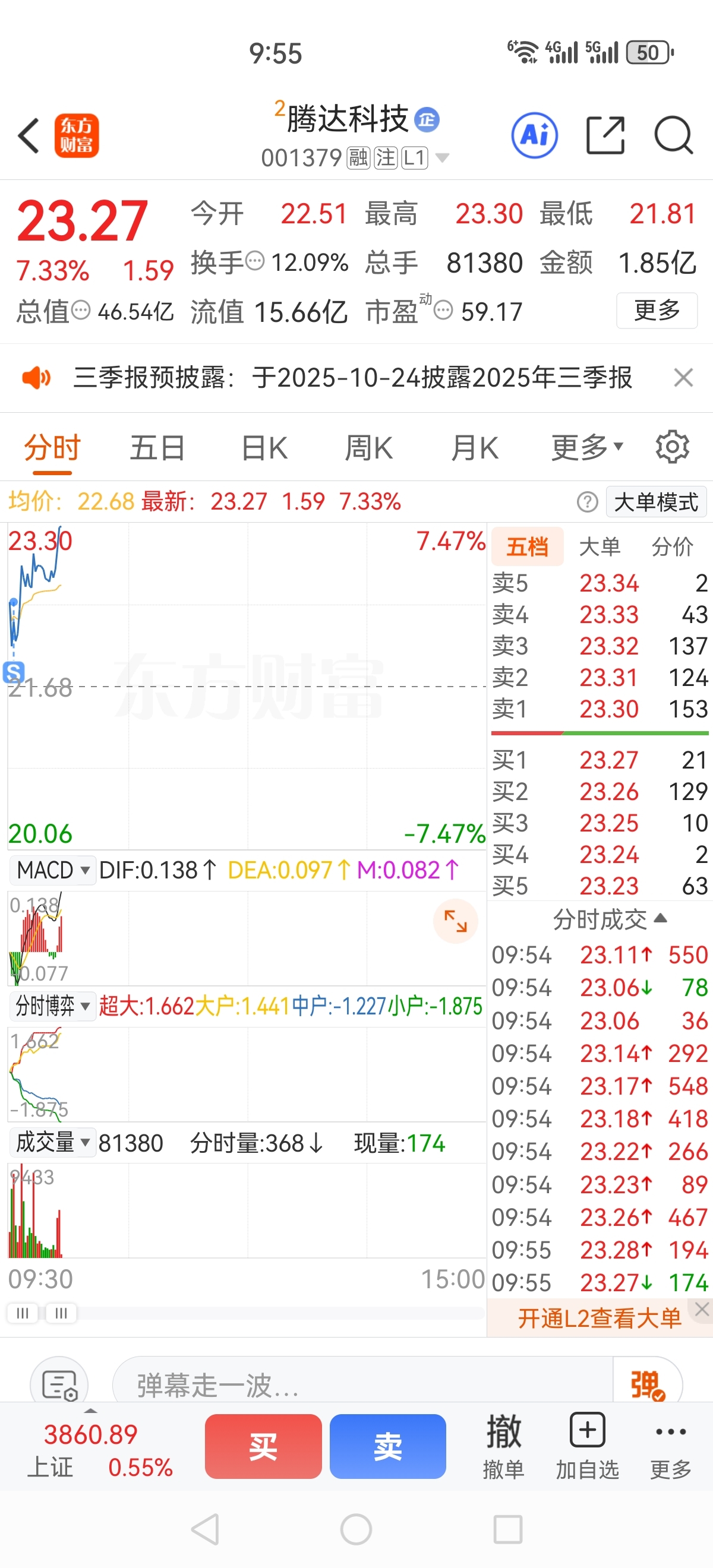Close the 三季报预披露 notice
The width and height of the screenshot is (713, 1568).
(684, 378)
